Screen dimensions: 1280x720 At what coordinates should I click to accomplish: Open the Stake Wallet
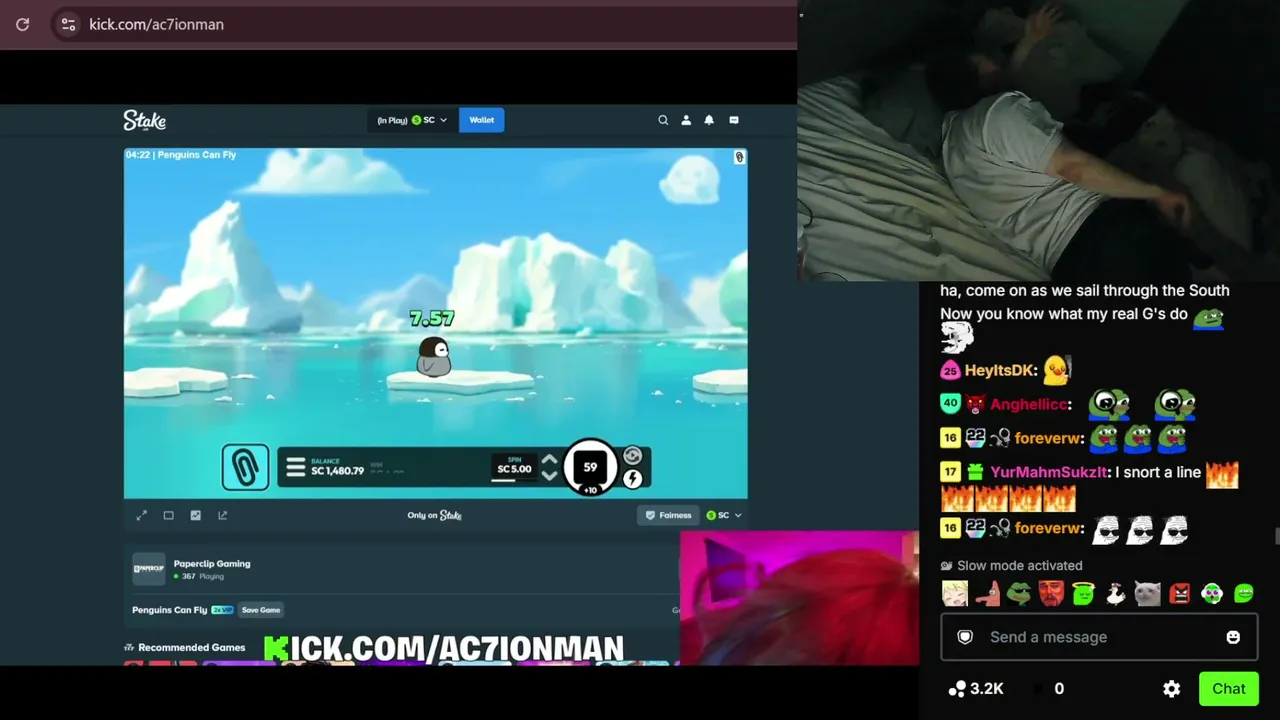click(481, 120)
